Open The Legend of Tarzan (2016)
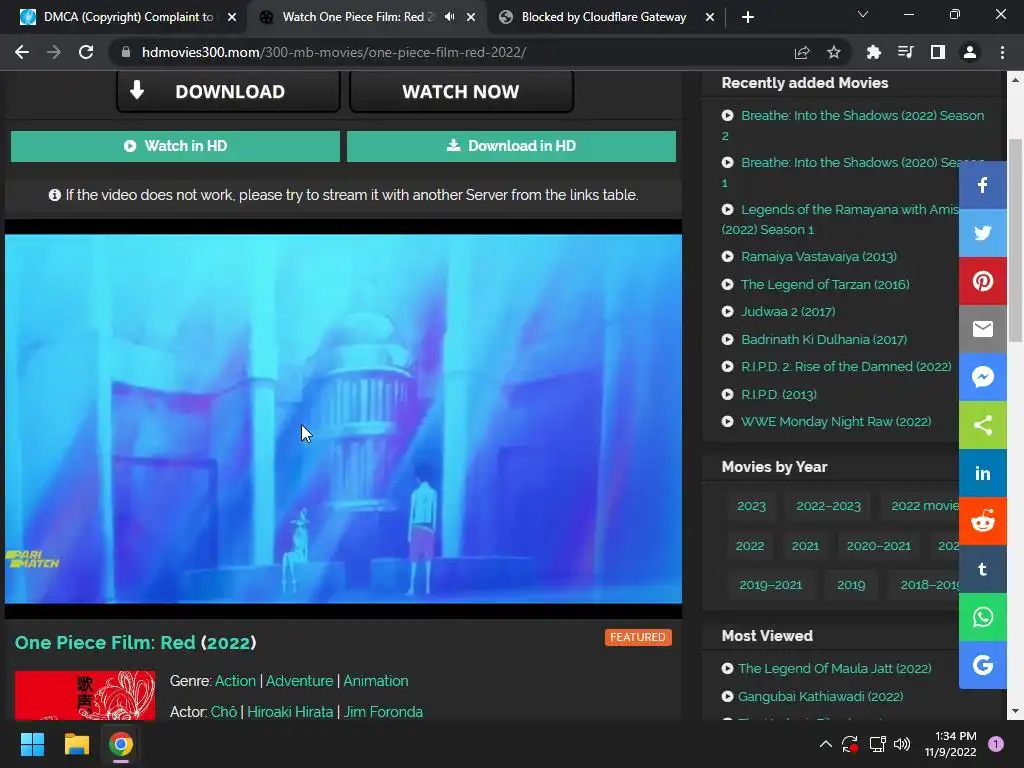 (825, 284)
